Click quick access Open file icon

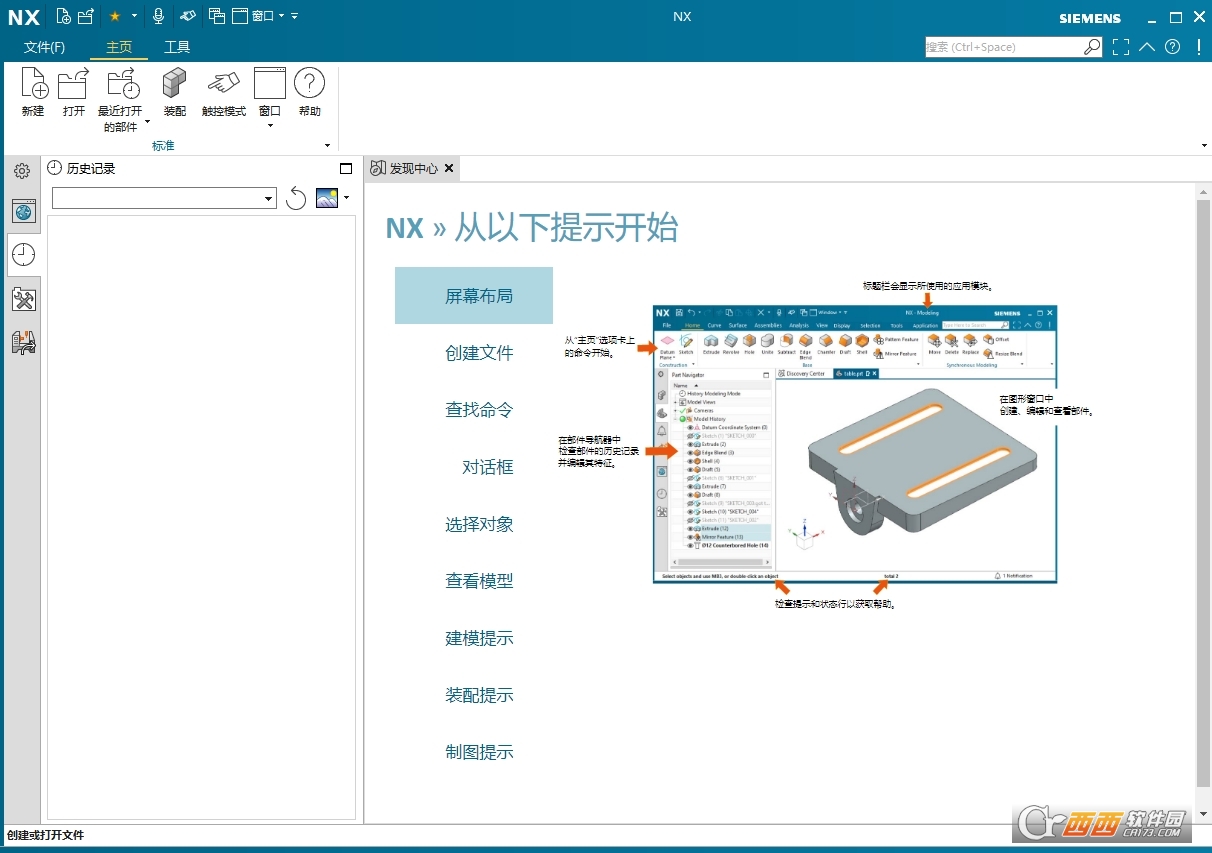click(x=86, y=16)
